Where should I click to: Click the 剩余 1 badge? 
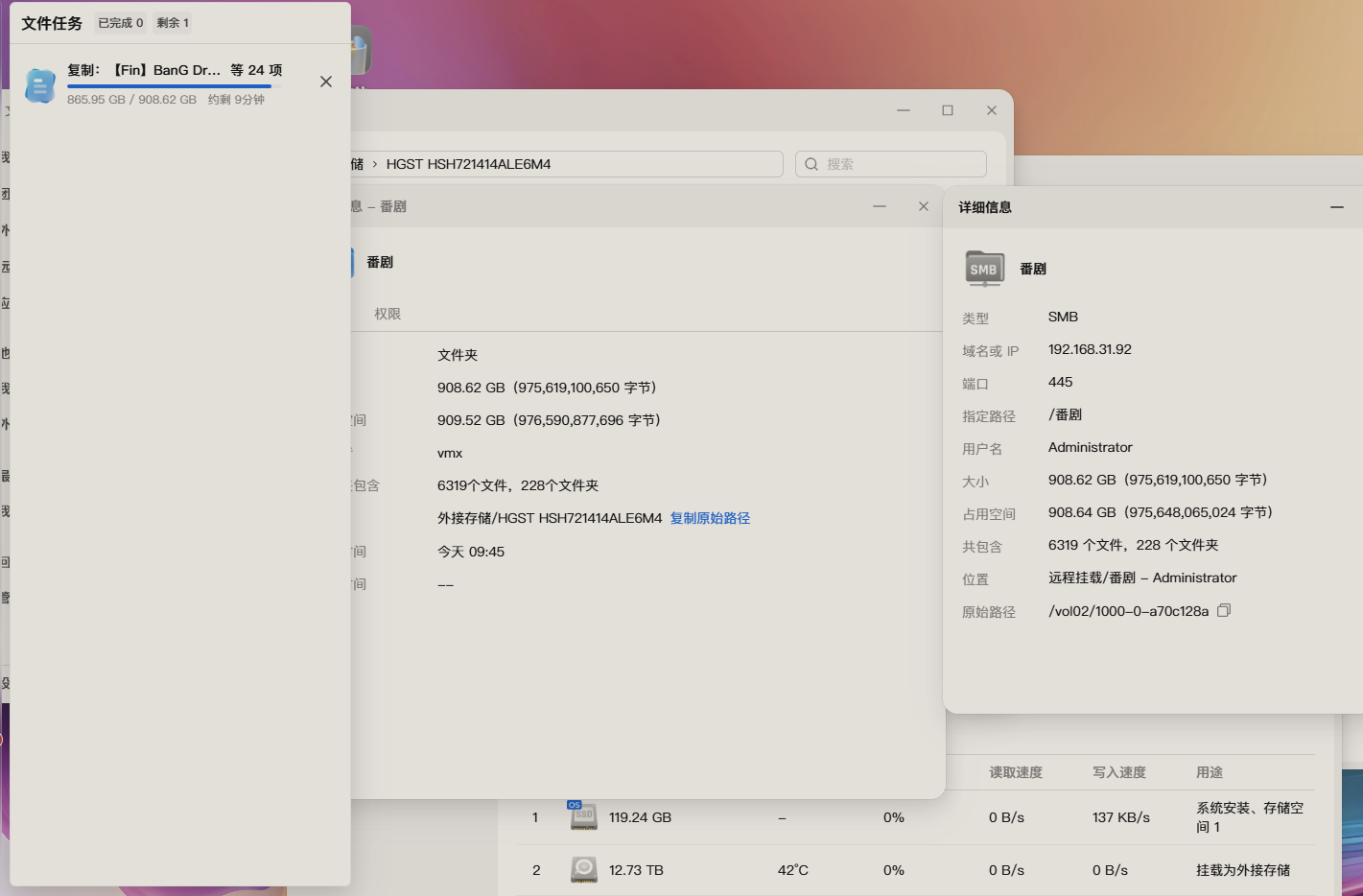point(173,23)
